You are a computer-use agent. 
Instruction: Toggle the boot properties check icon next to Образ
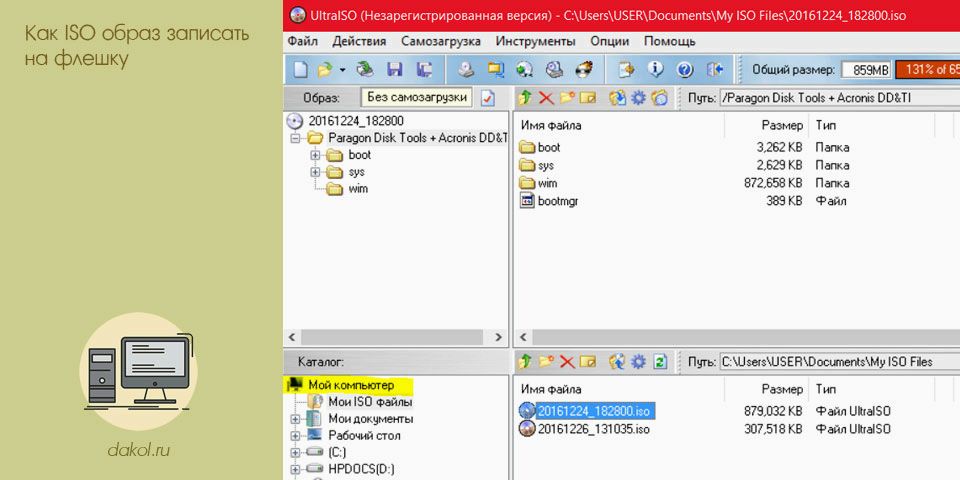click(487, 98)
